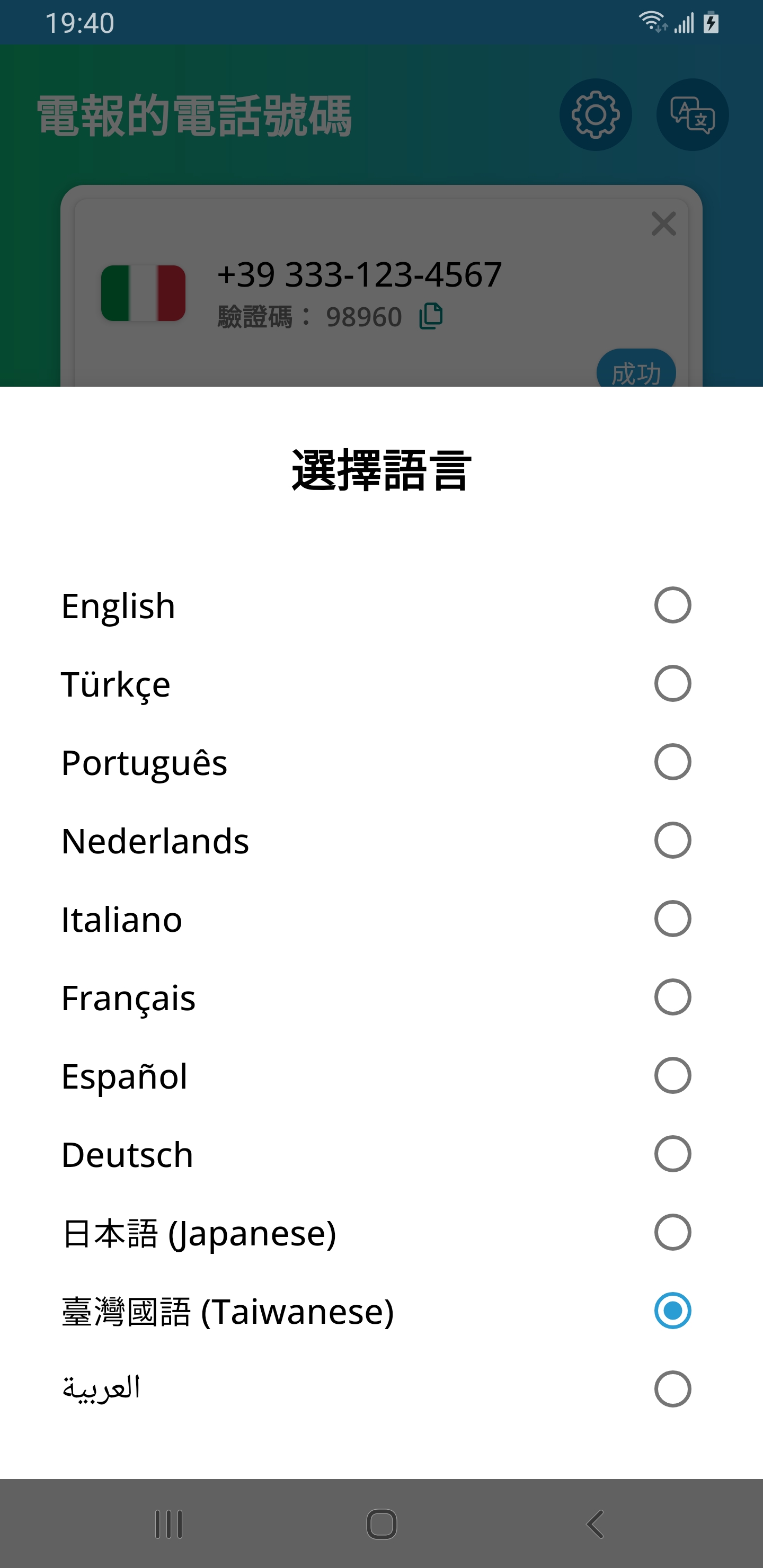Copy the verification code 98960
Viewport: 763px width, 1568px height.
click(x=431, y=317)
